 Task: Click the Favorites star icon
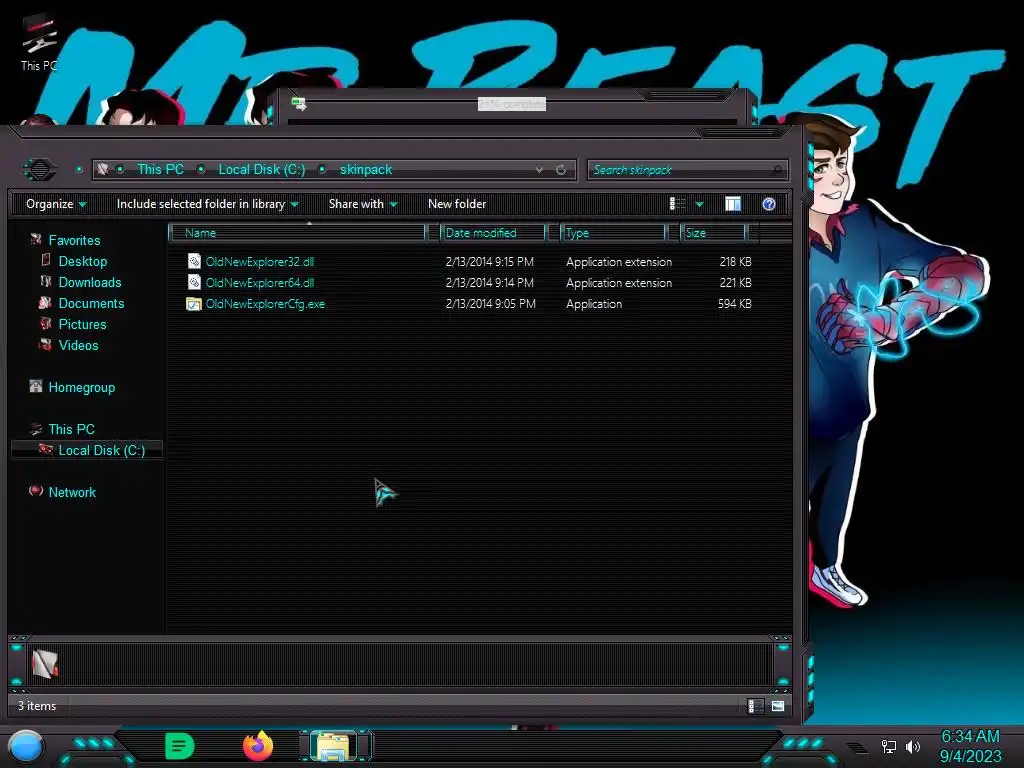click(36, 240)
